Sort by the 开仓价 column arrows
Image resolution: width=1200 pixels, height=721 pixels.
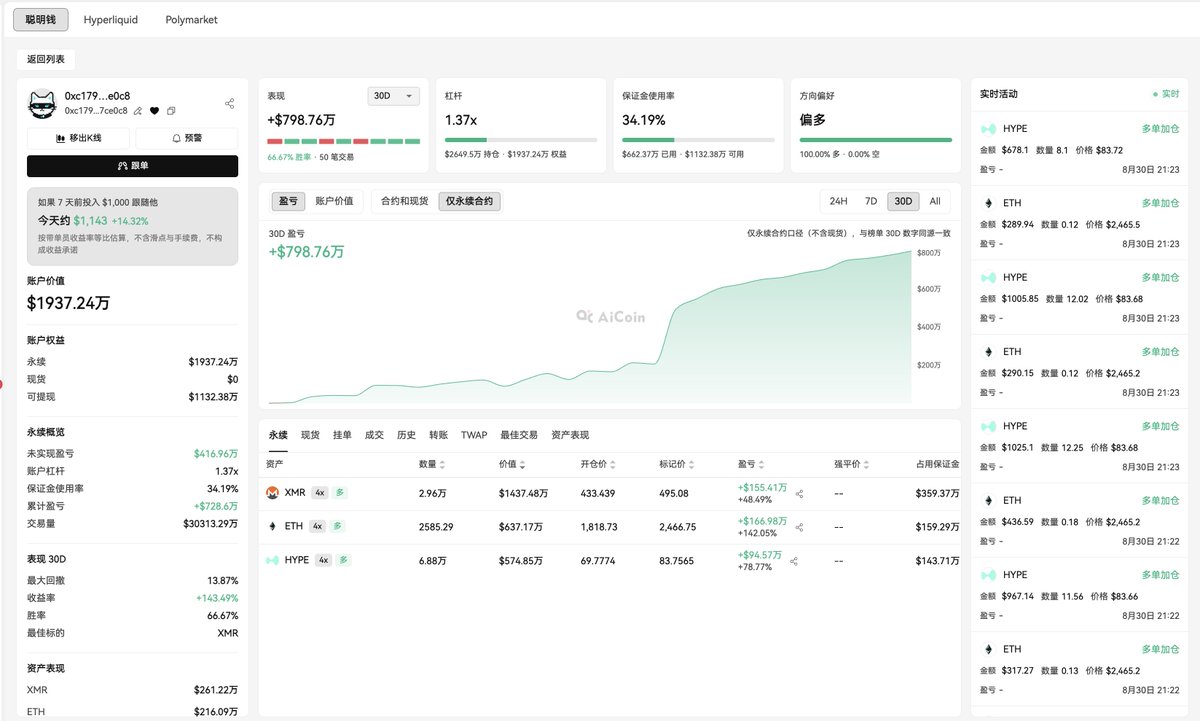point(611,465)
